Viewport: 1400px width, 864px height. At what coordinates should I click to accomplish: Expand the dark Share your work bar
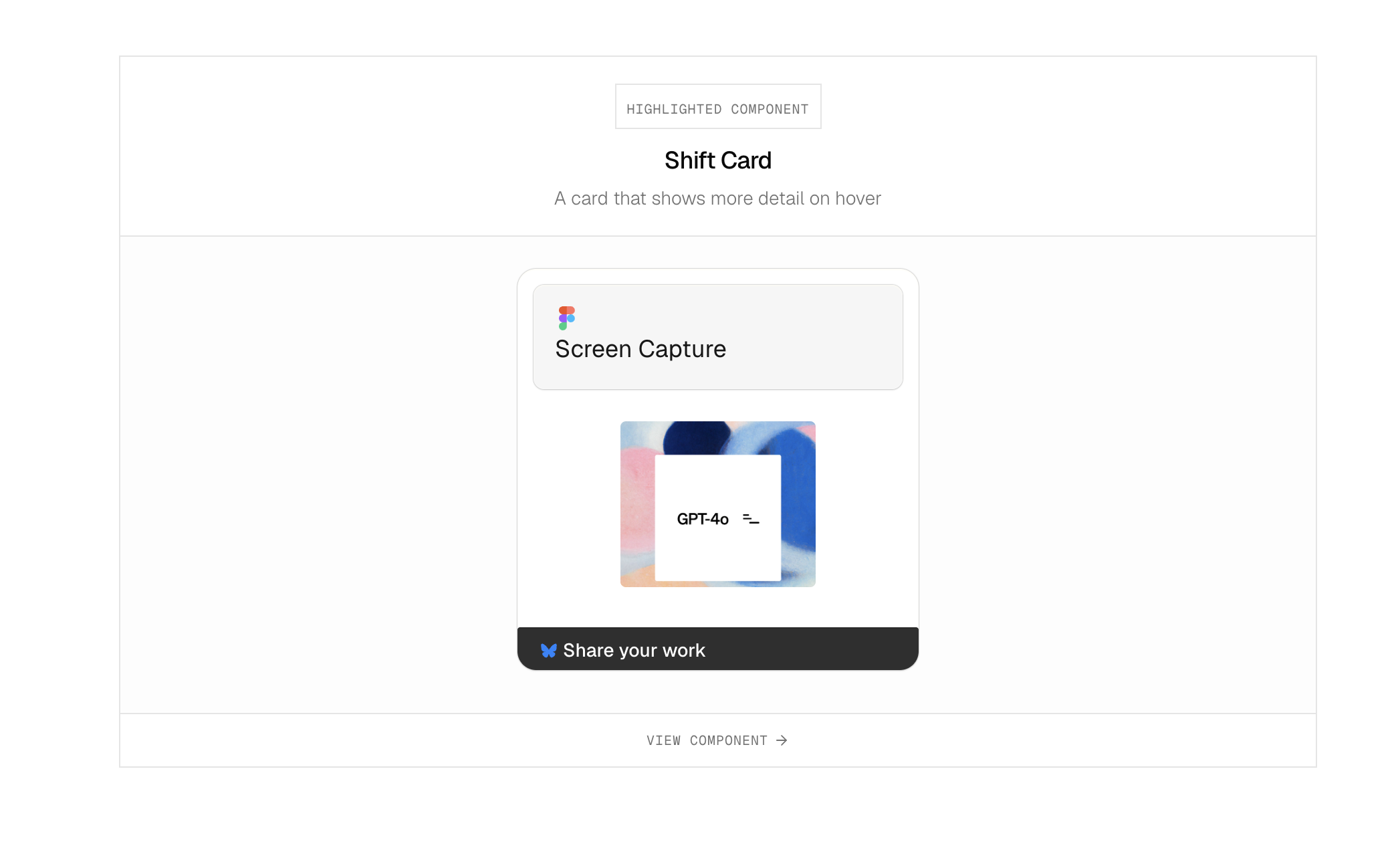tap(717, 649)
